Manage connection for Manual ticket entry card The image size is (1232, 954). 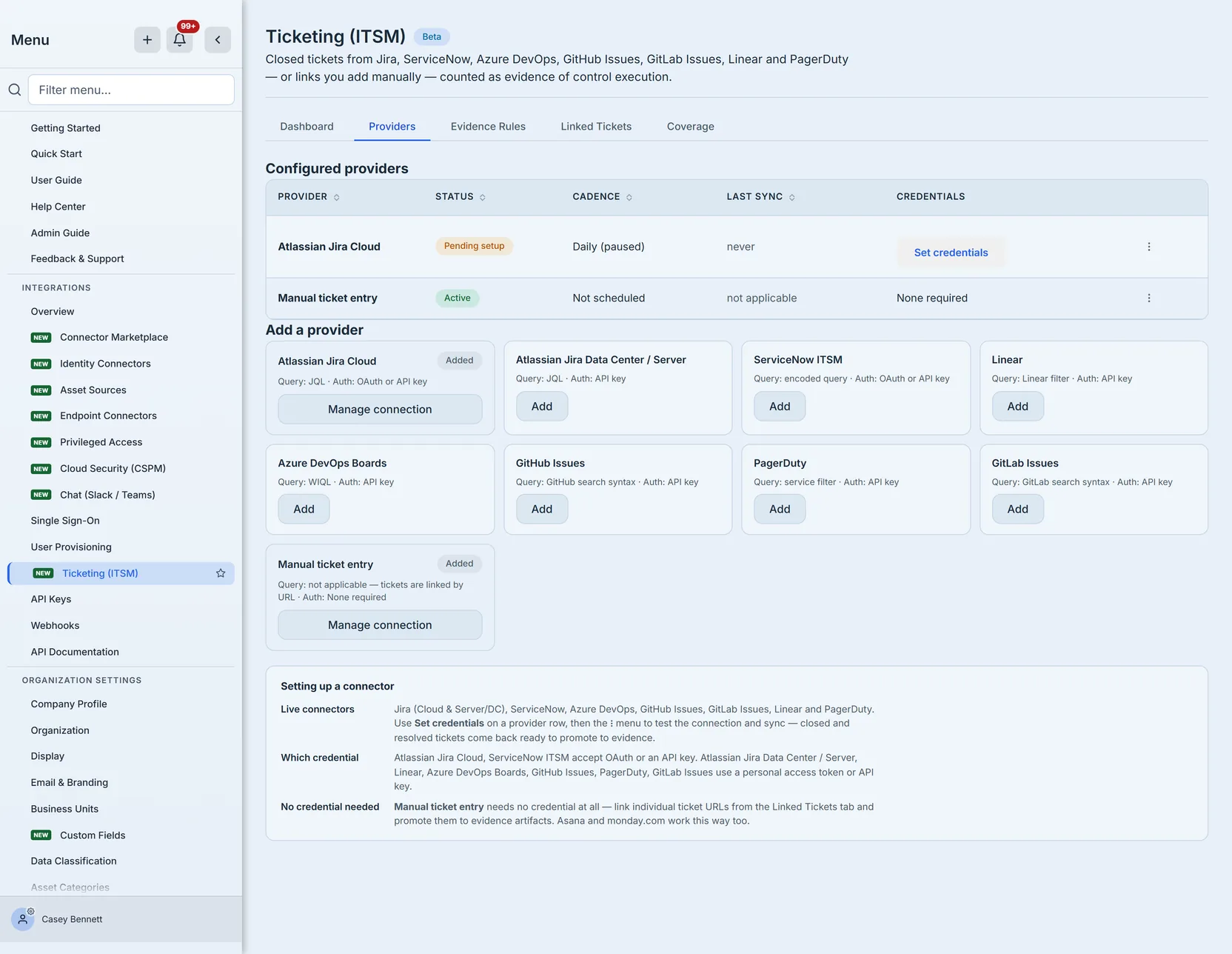pos(380,625)
